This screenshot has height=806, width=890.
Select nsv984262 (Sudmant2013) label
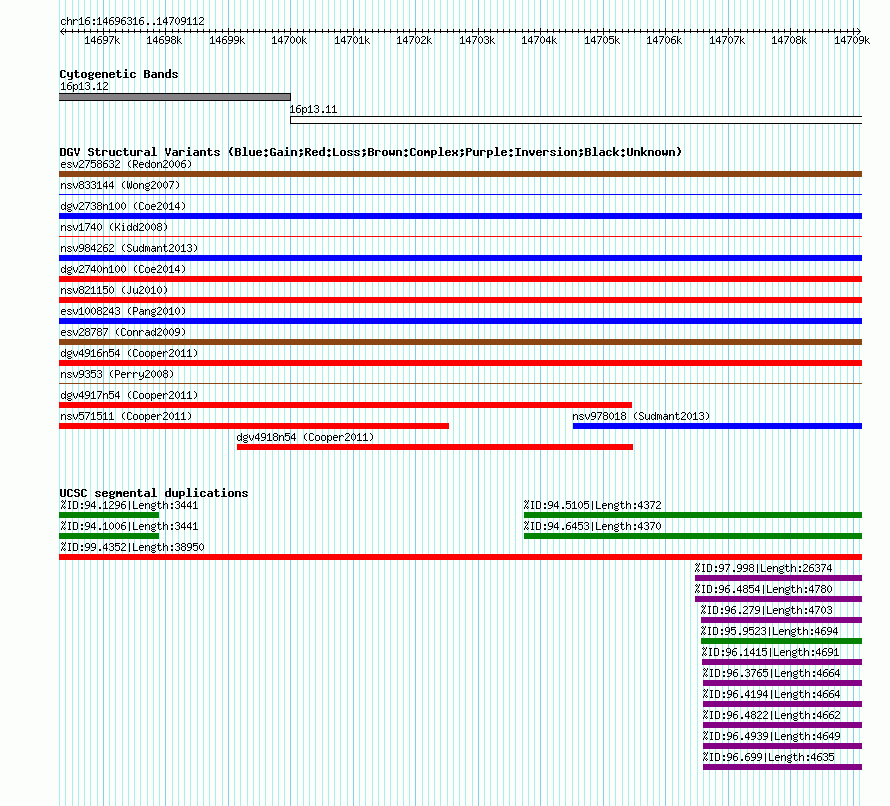point(129,249)
